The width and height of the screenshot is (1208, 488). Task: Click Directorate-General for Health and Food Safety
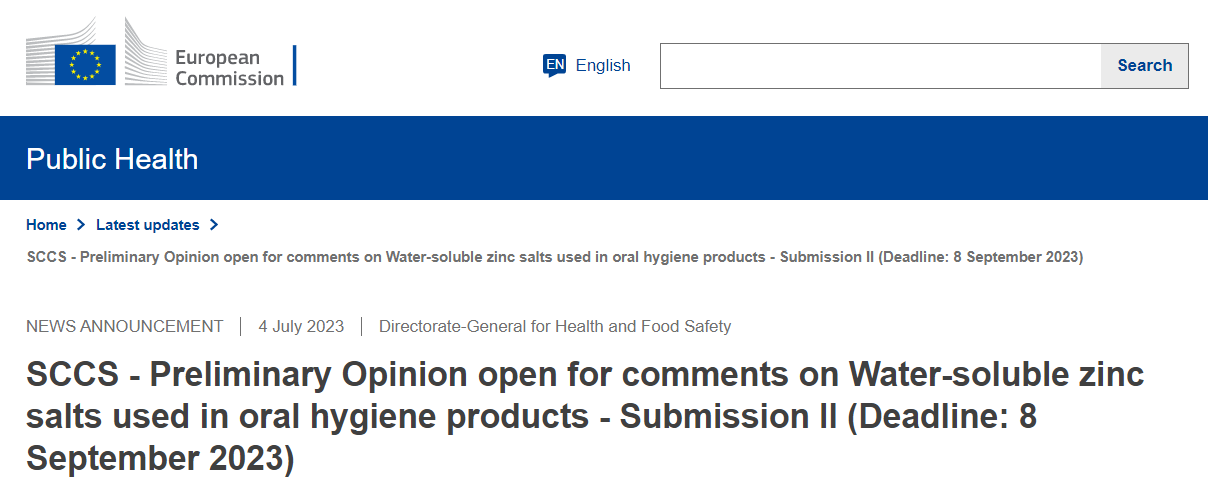(555, 326)
